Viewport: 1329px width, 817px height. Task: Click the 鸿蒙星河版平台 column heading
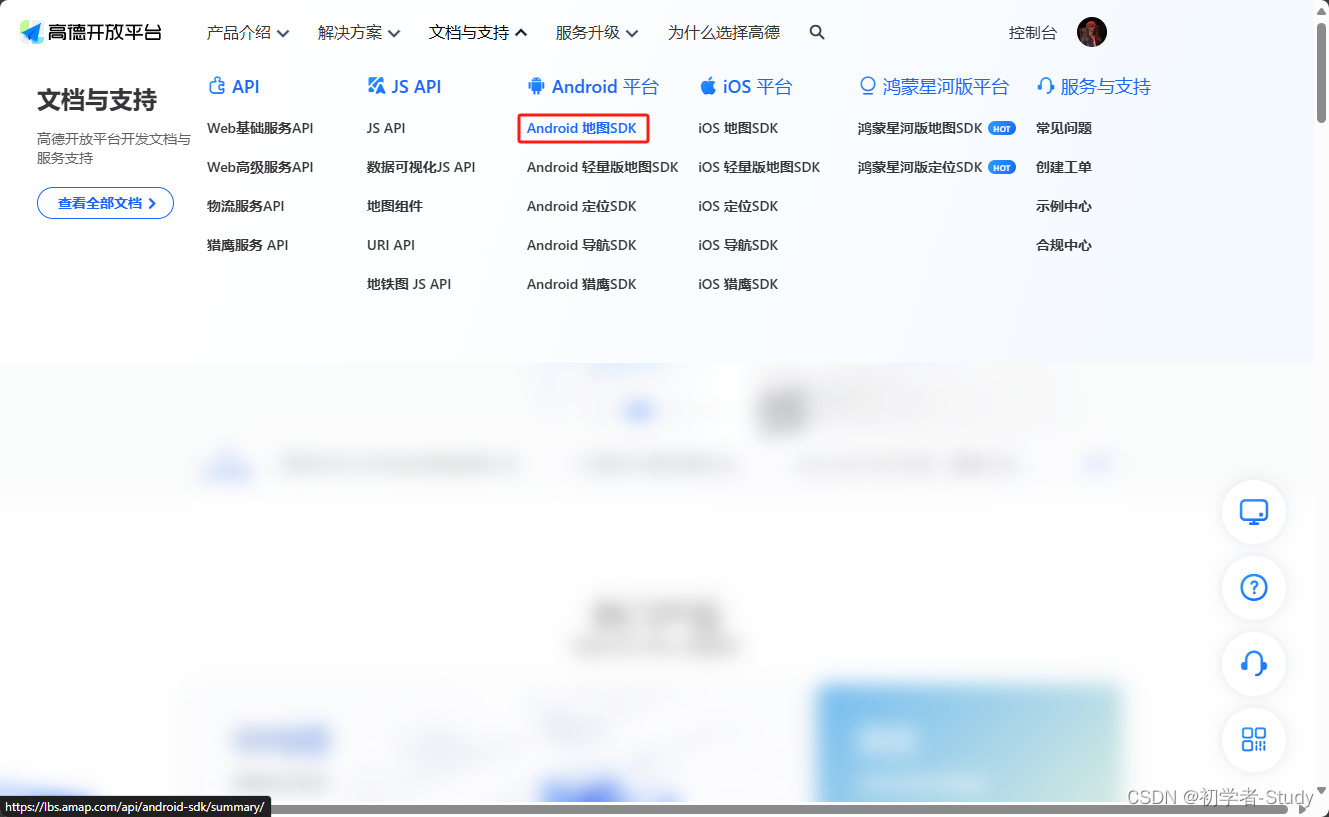[x=946, y=87]
